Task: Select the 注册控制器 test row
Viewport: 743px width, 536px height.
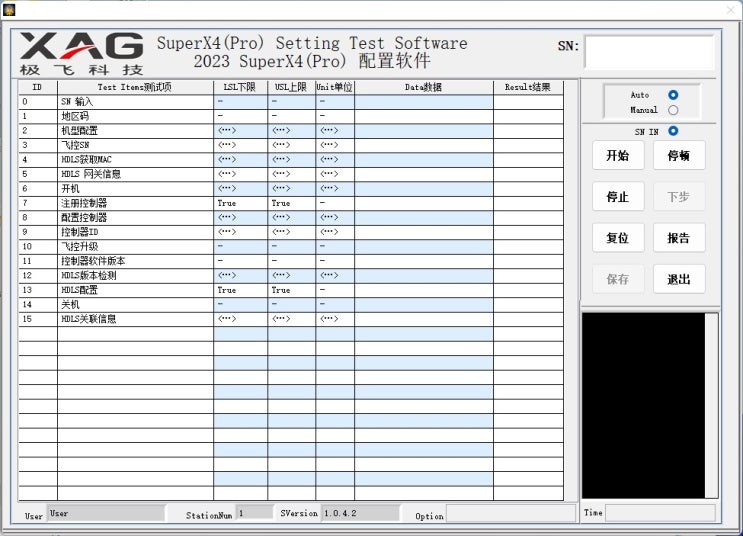Action: (x=291, y=203)
